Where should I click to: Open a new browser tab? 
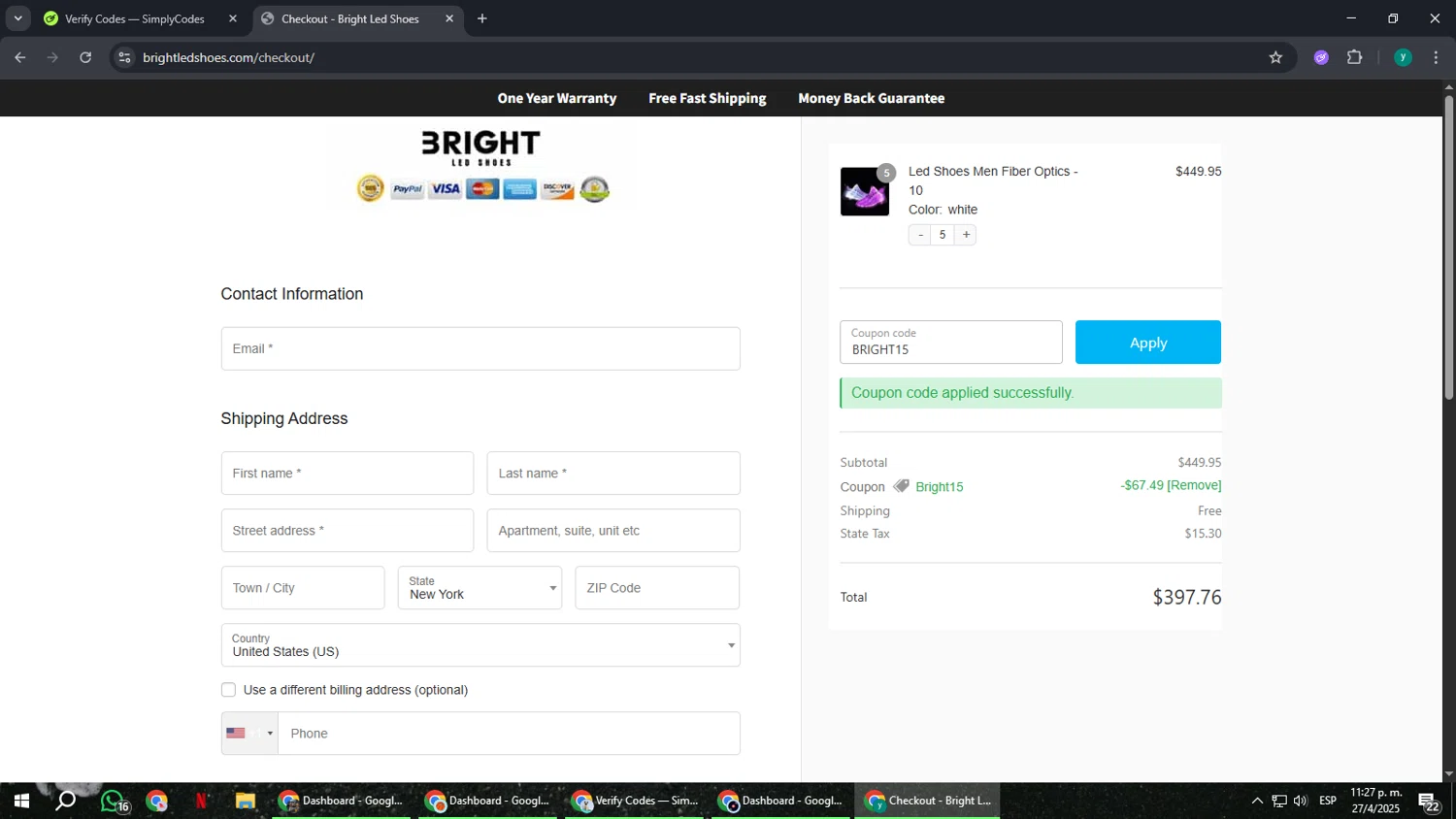click(482, 18)
